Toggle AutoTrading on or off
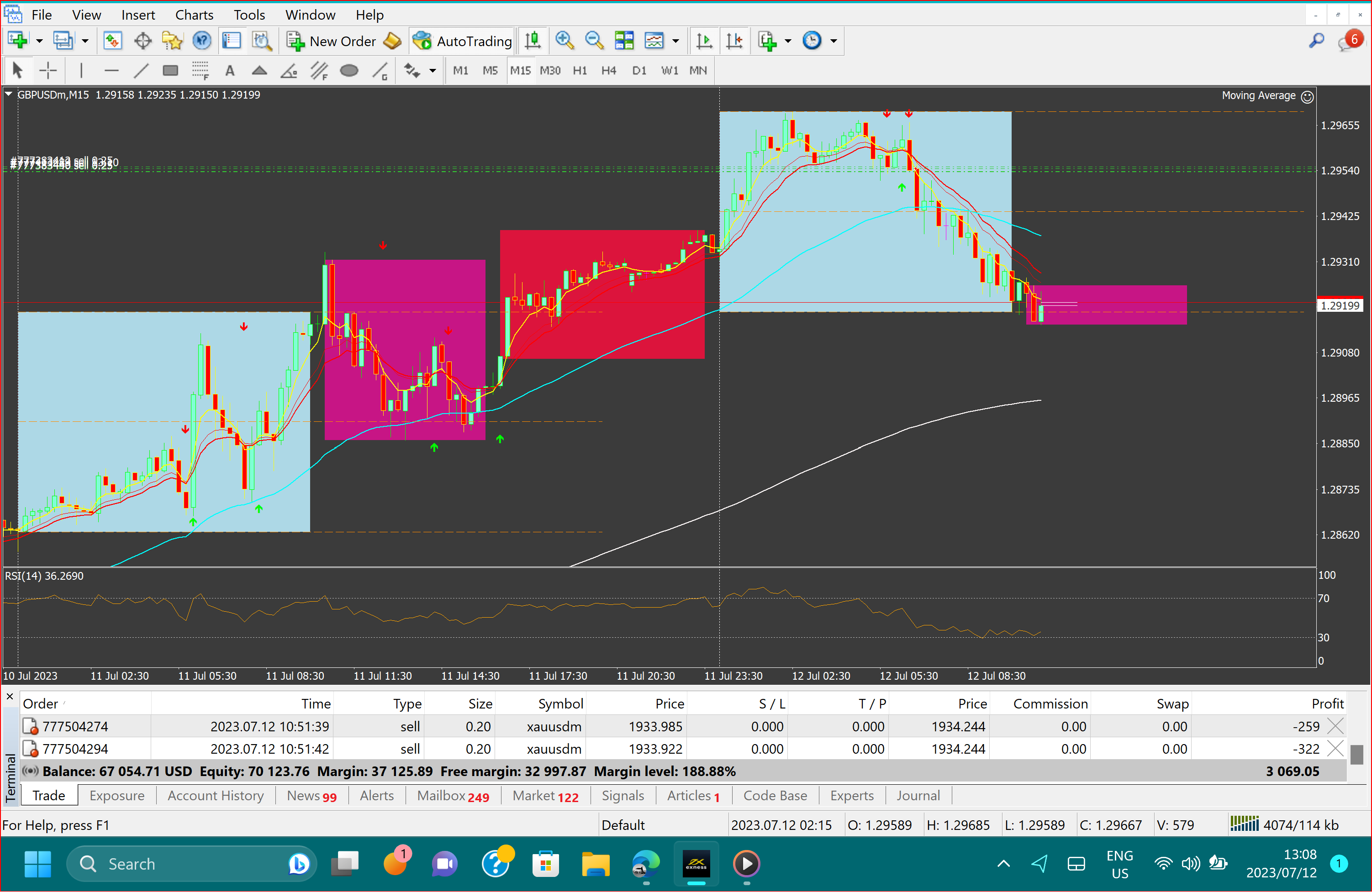 [462, 40]
